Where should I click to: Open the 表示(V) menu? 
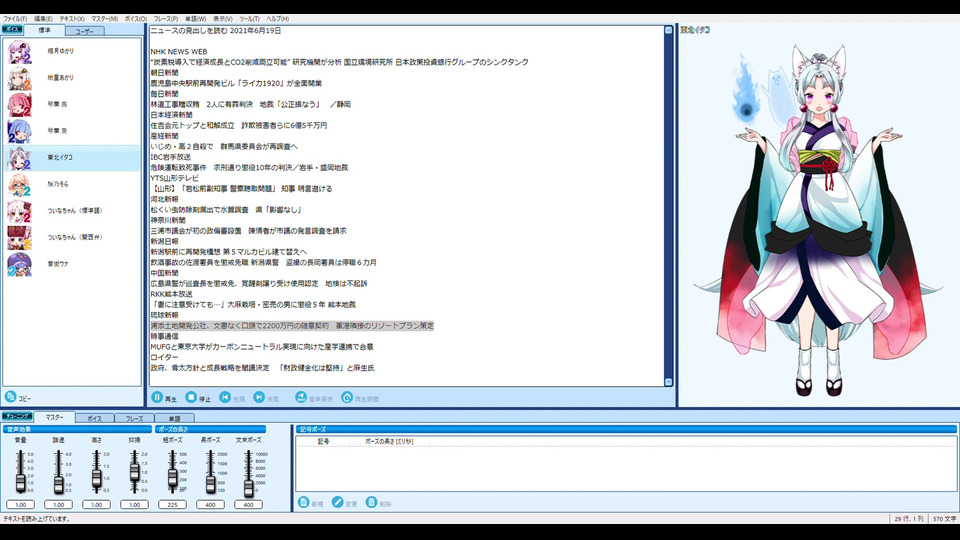click(222, 19)
